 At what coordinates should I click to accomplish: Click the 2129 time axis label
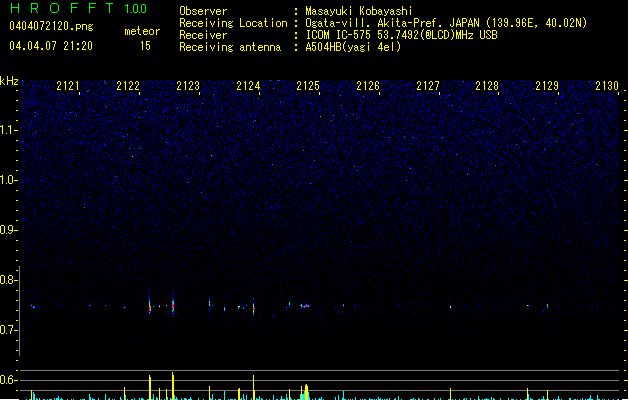(x=547, y=86)
